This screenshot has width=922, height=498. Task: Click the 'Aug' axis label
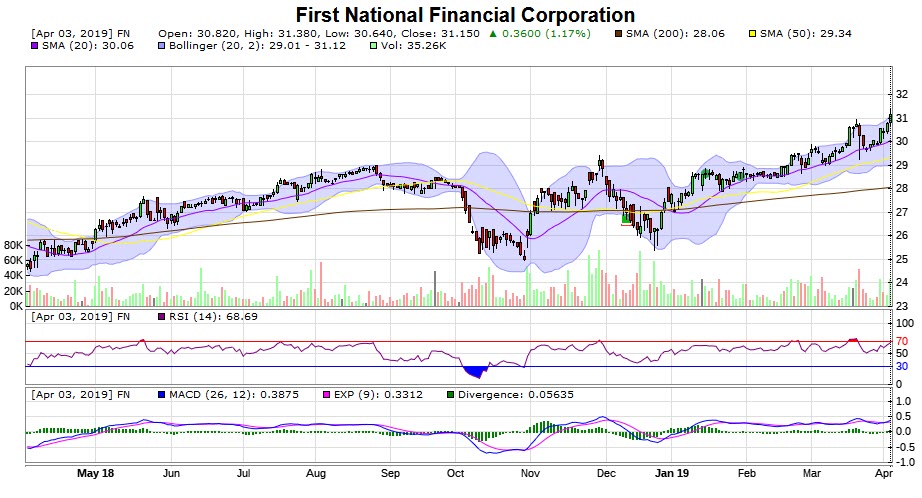point(316,473)
